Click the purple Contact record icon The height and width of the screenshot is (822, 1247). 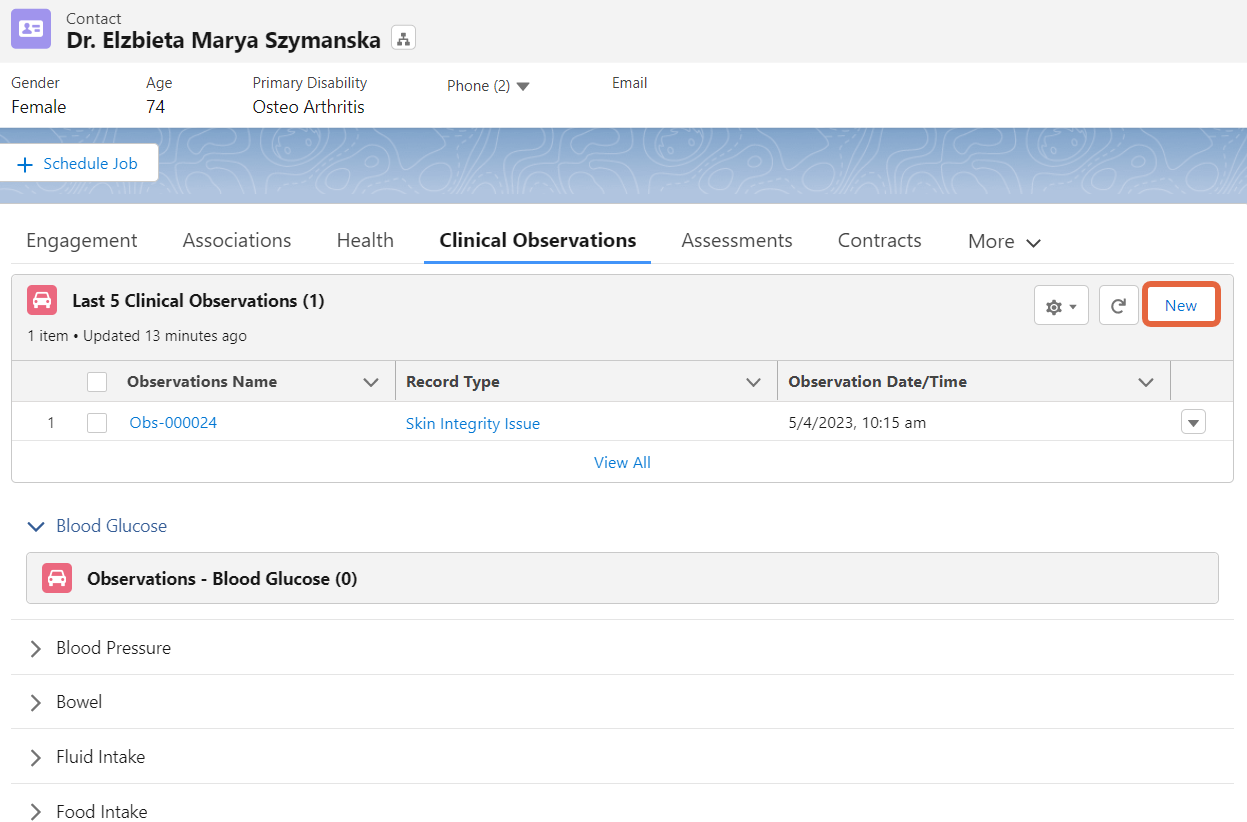click(31, 29)
